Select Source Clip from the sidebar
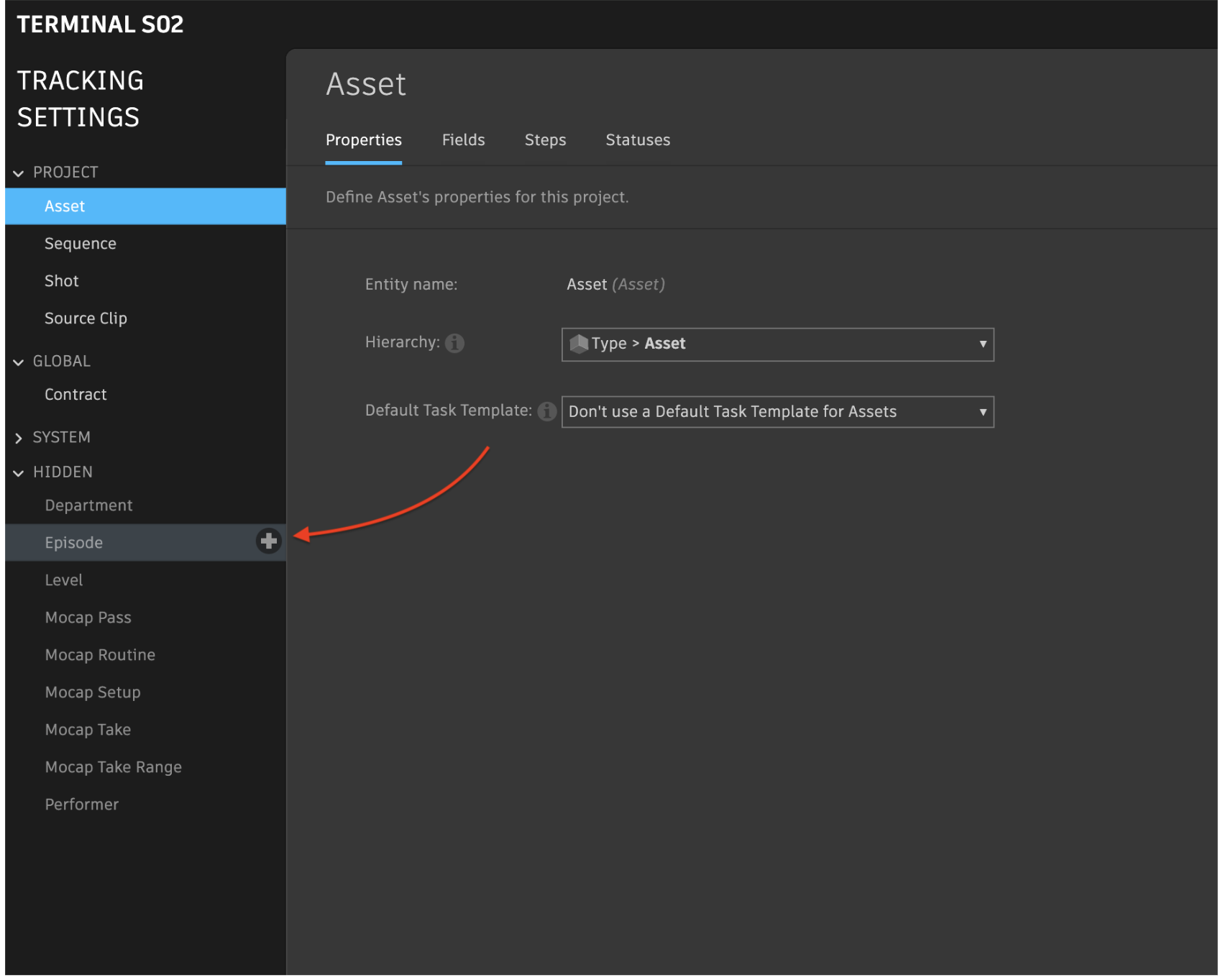Screen dimensions: 1223x980 (x=86, y=318)
